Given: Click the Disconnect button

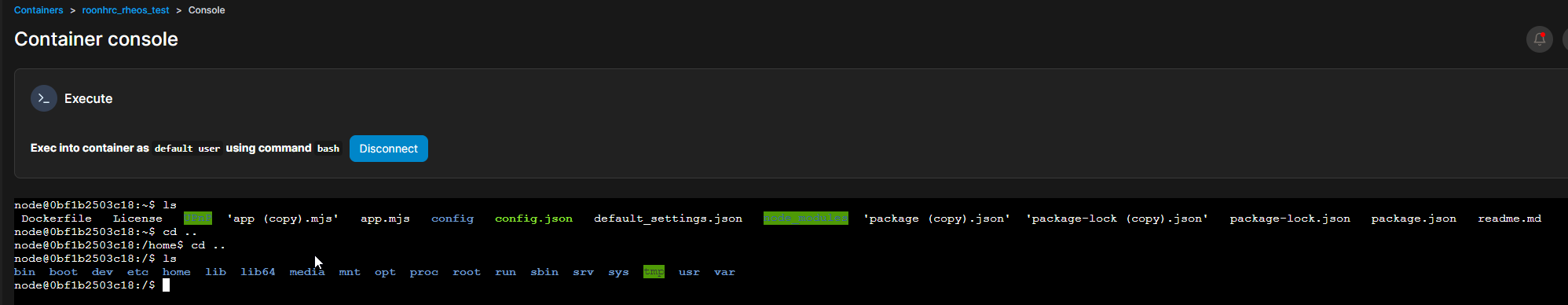Looking at the screenshot, I should coord(389,149).
